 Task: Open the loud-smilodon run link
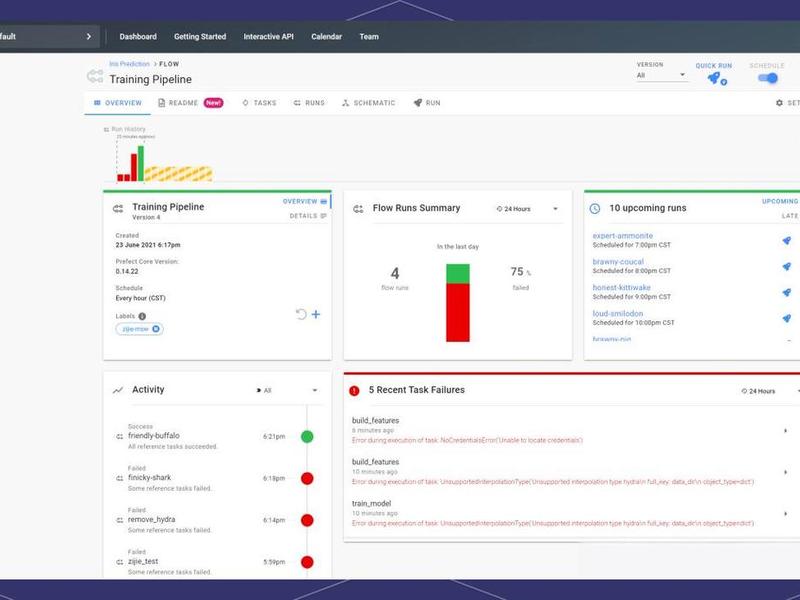tap(618, 313)
